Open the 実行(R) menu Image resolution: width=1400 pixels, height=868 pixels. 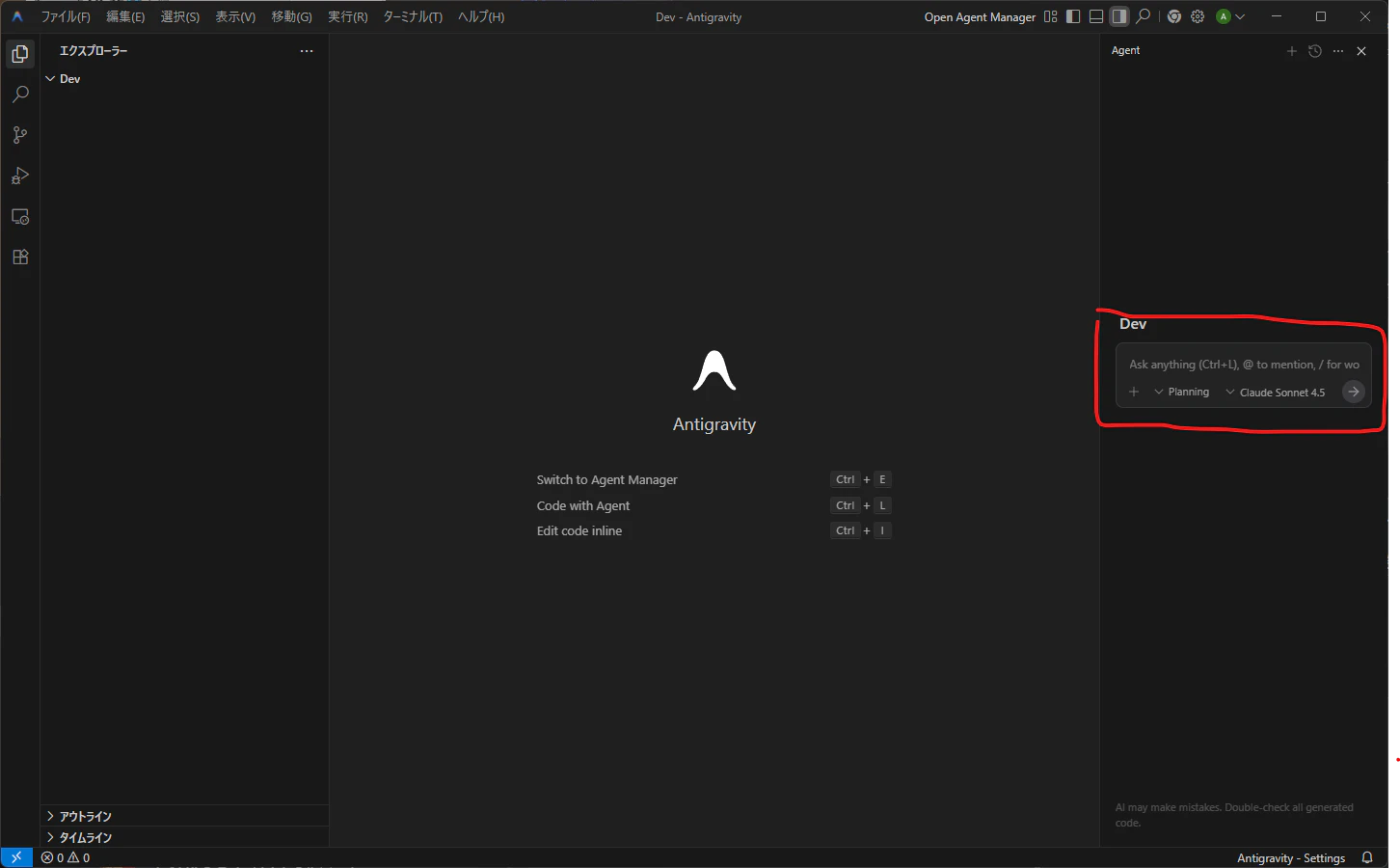tap(348, 16)
